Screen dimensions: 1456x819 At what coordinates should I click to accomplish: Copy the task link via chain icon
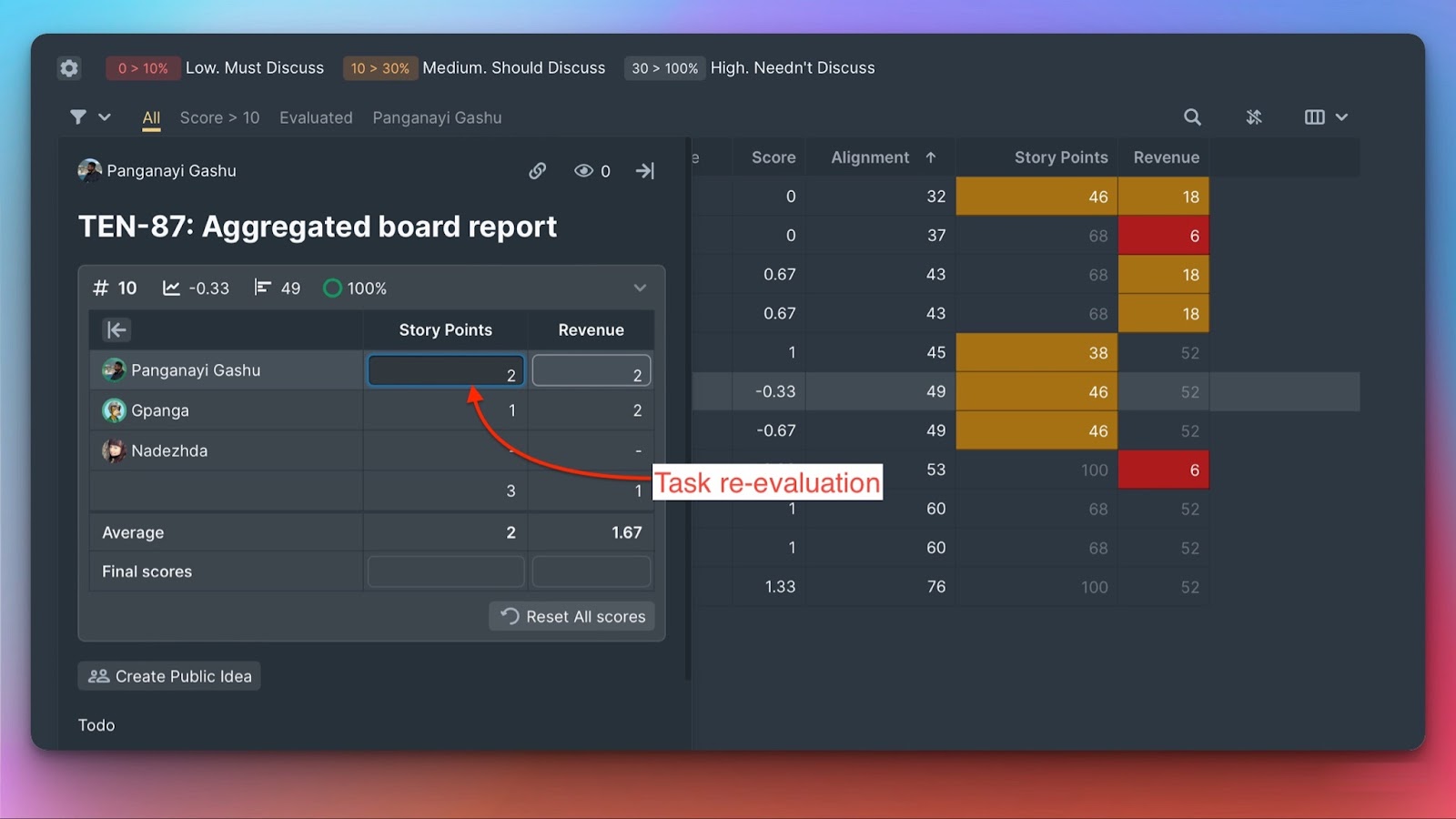coord(538,171)
